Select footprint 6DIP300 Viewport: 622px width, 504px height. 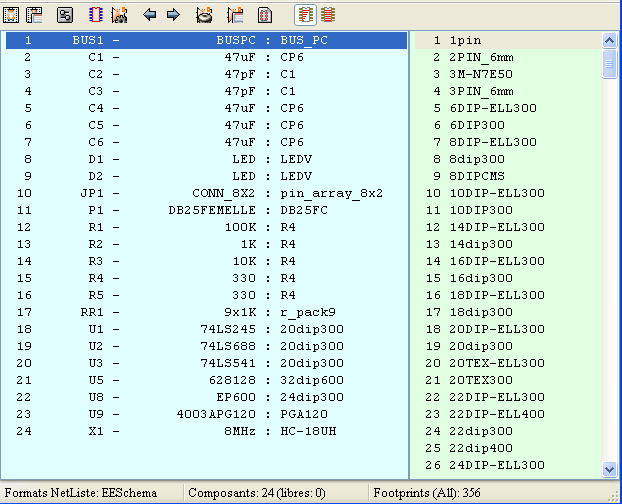point(508,125)
